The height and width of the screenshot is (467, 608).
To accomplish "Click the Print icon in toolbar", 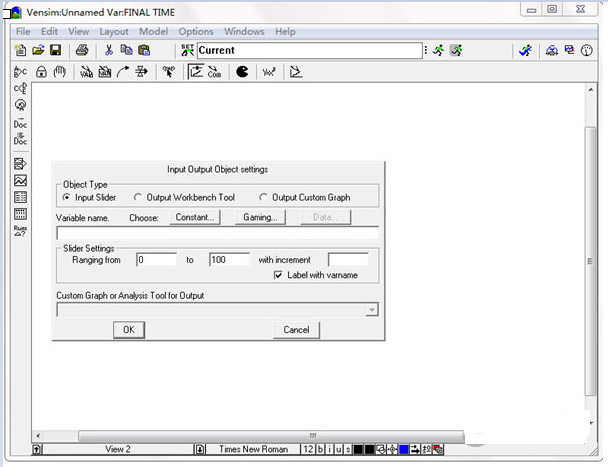I will click(82, 50).
